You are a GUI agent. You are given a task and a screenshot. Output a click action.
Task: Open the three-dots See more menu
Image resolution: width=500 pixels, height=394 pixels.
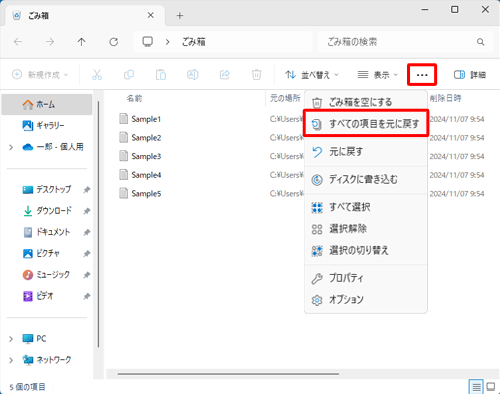coord(422,75)
